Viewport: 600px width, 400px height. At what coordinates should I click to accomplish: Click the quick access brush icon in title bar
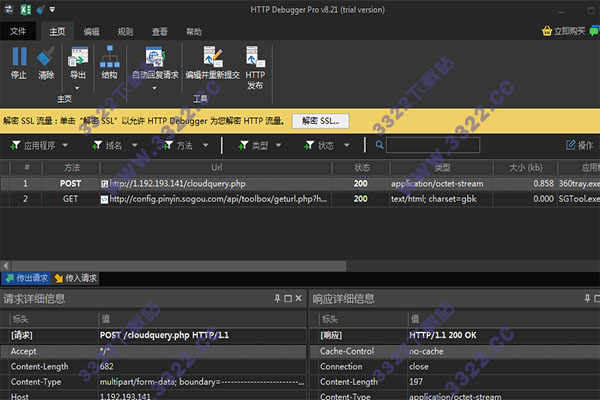(x=40, y=10)
